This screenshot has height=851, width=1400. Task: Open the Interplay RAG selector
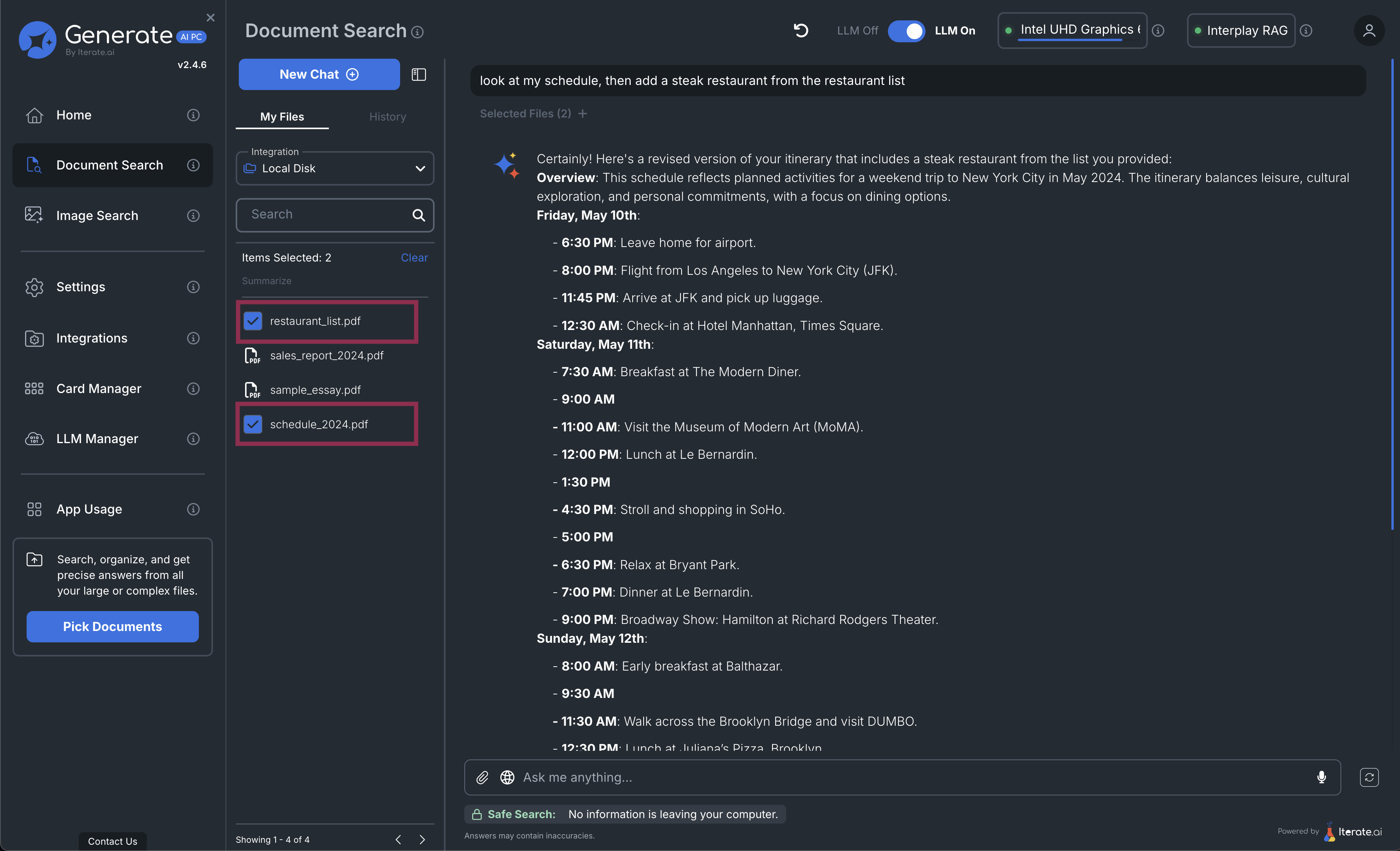pyautogui.click(x=1241, y=31)
